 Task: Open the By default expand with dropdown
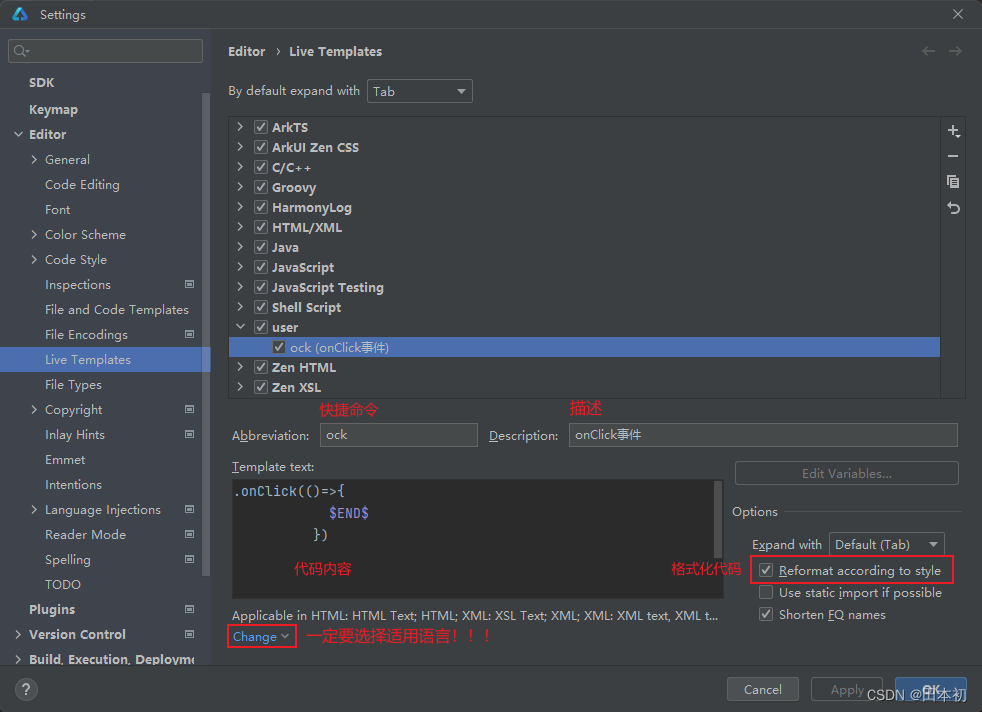pos(420,91)
